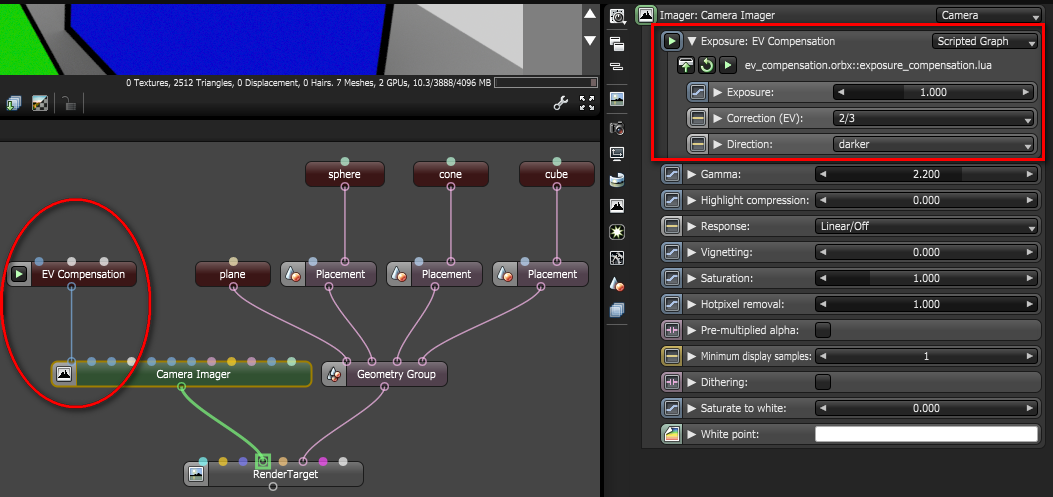Select the plane node
Image resolution: width=1053 pixels, height=497 pixels.
(232, 274)
